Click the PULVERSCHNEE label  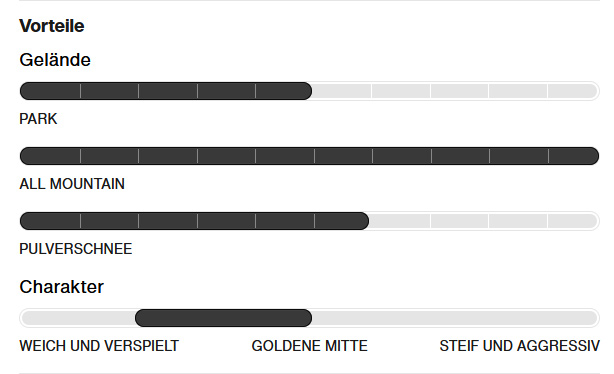tap(76, 249)
